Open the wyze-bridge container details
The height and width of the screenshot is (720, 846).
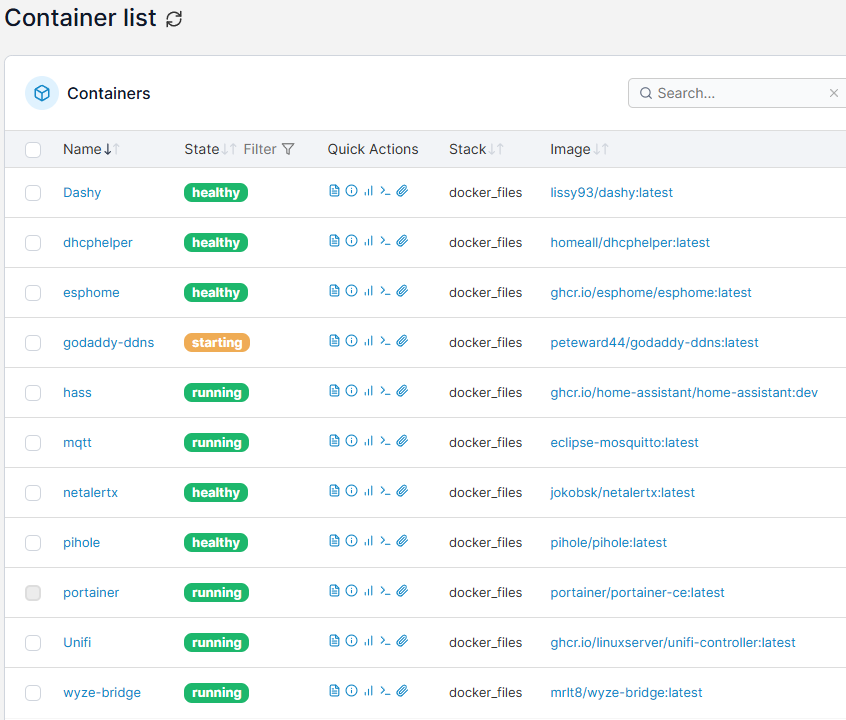point(102,693)
